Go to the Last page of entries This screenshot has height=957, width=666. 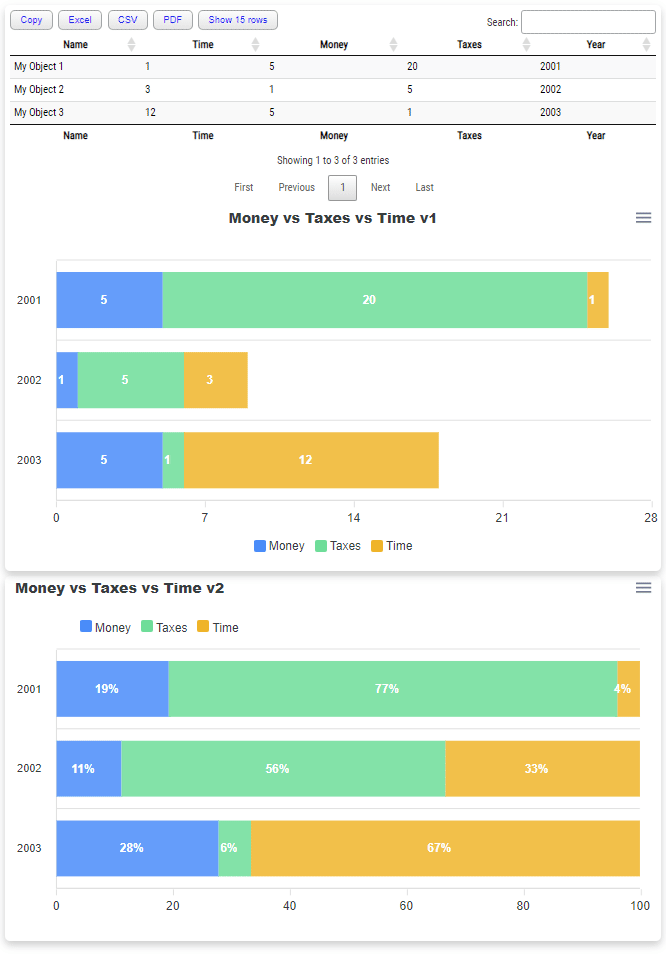(424, 187)
